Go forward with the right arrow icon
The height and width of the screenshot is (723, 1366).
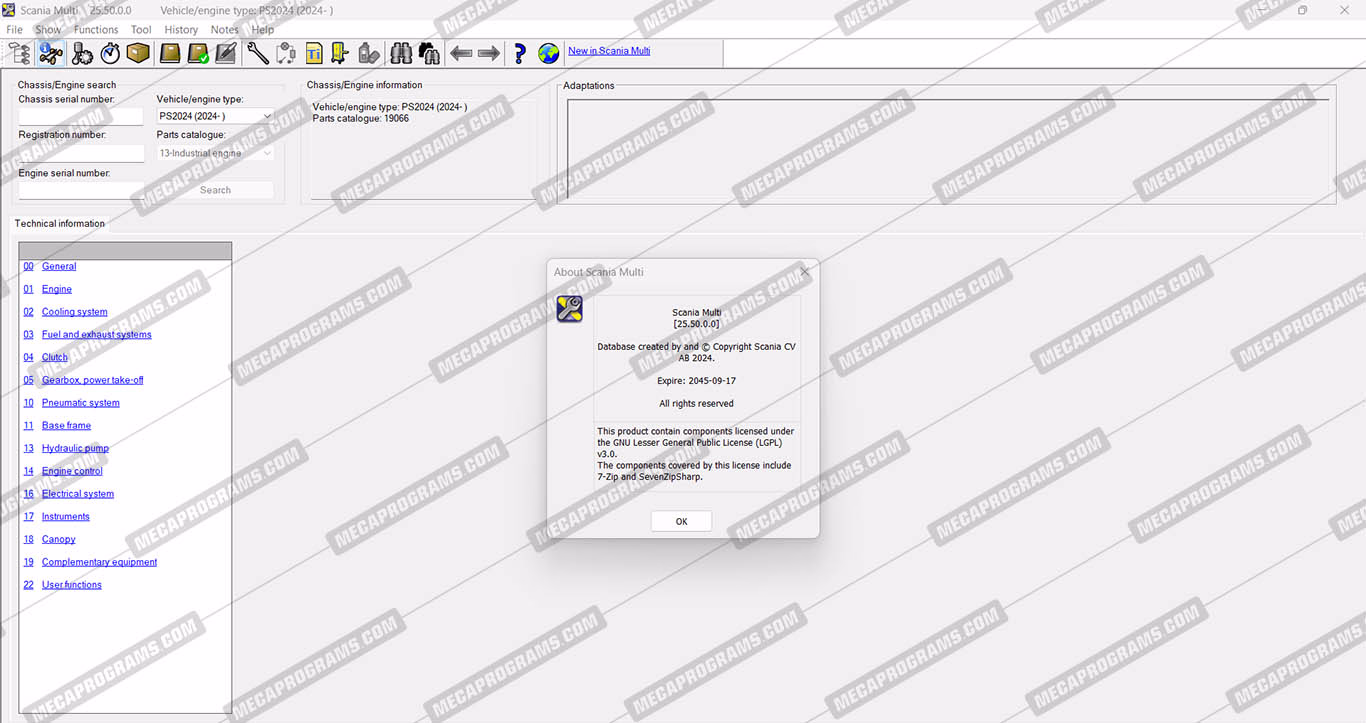click(489, 53)
